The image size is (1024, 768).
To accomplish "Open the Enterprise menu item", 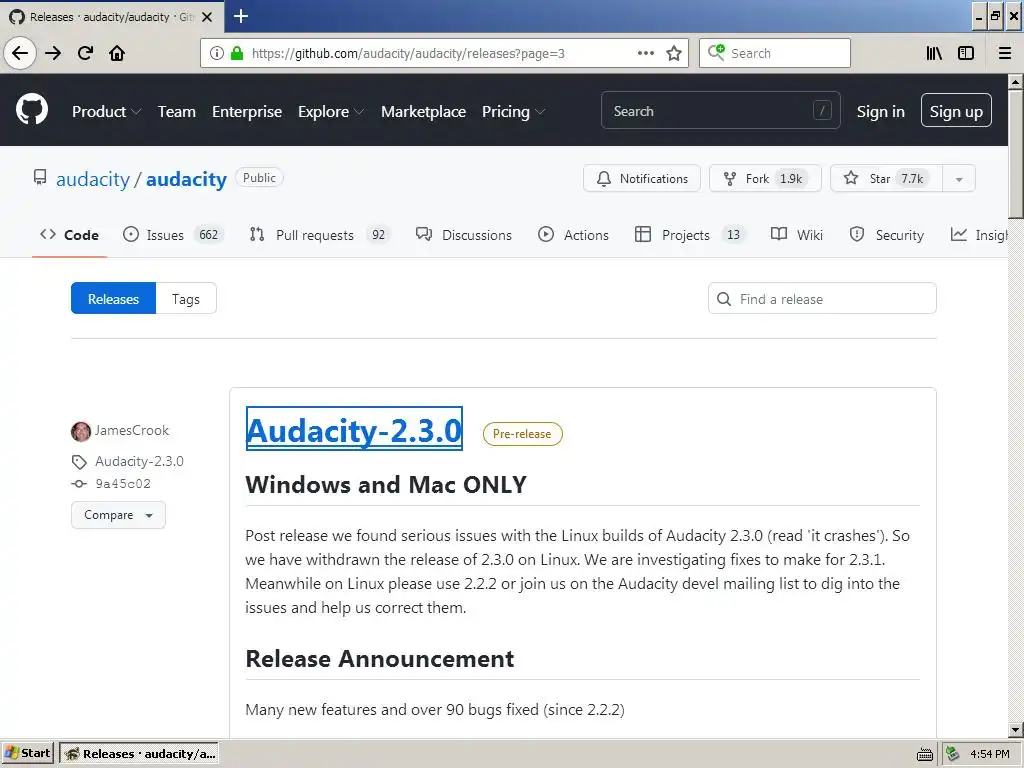I will [247, 112].
